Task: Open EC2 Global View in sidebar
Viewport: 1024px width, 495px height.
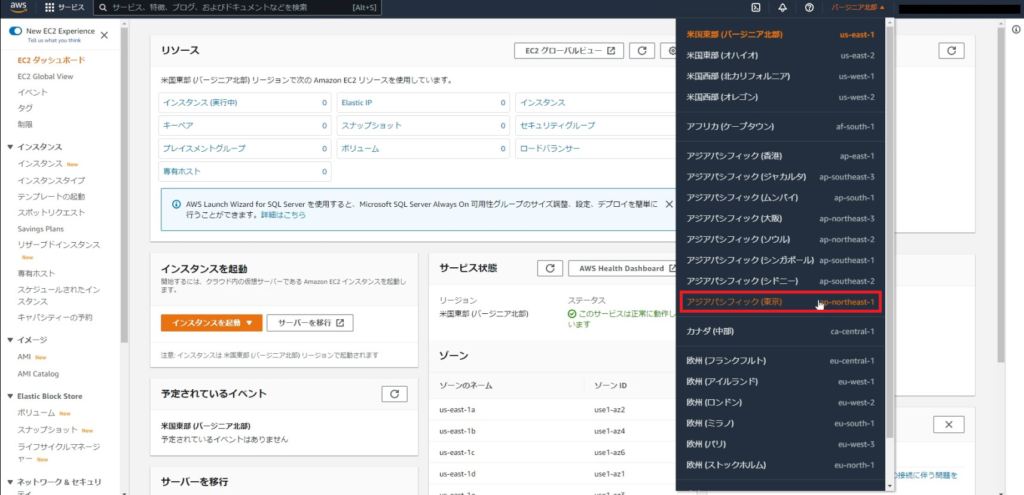Action: tap(45, 76)
